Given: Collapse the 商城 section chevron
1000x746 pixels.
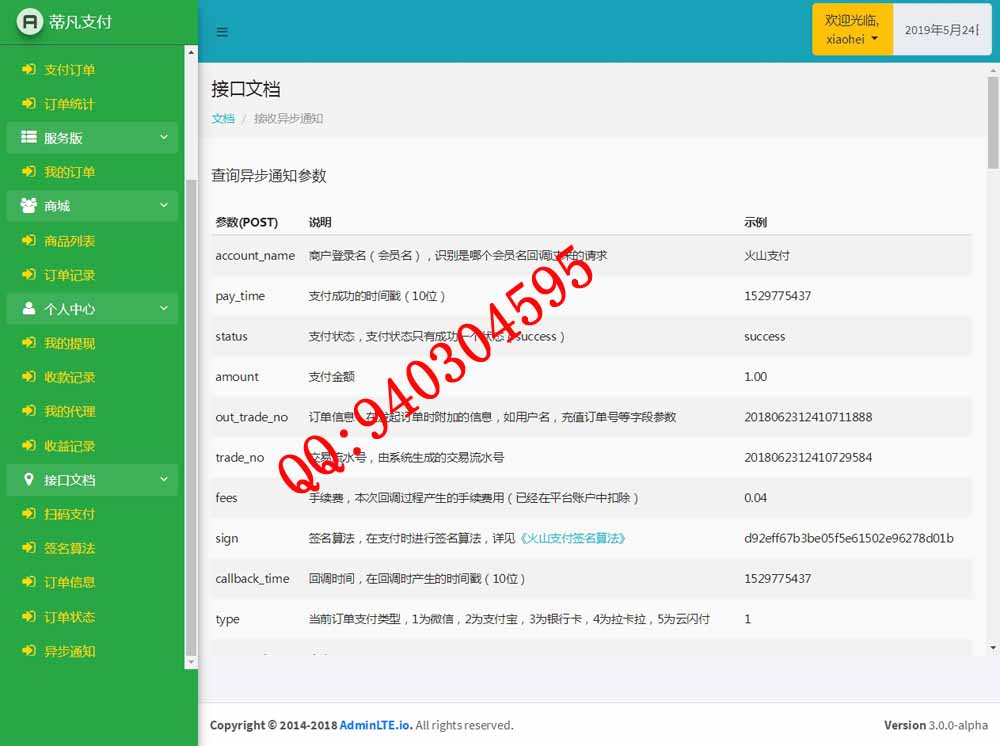Looking at the screenshot, I should (x=164, y=206).
